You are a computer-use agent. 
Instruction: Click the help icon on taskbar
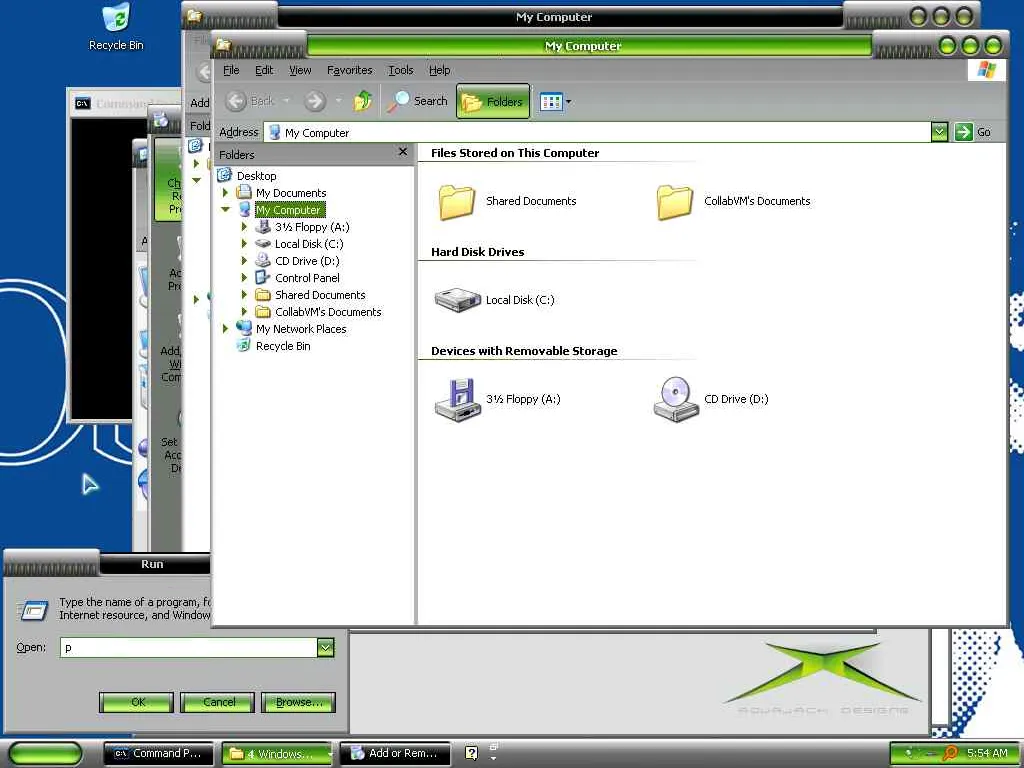pos(472,753)
